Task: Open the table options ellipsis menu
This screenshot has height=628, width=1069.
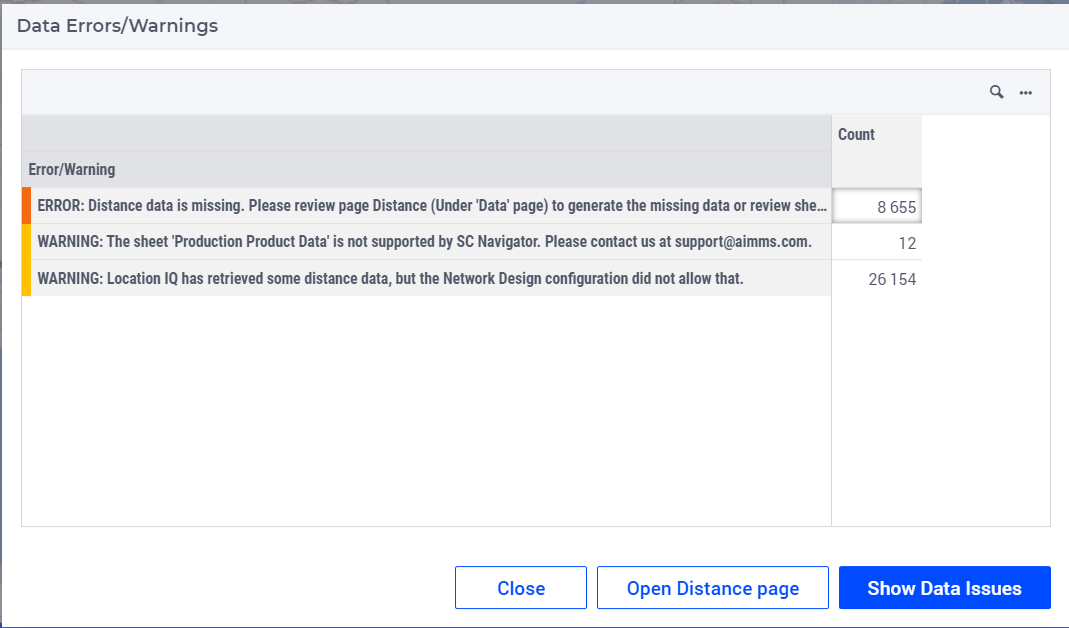Action: point(1026,93)
